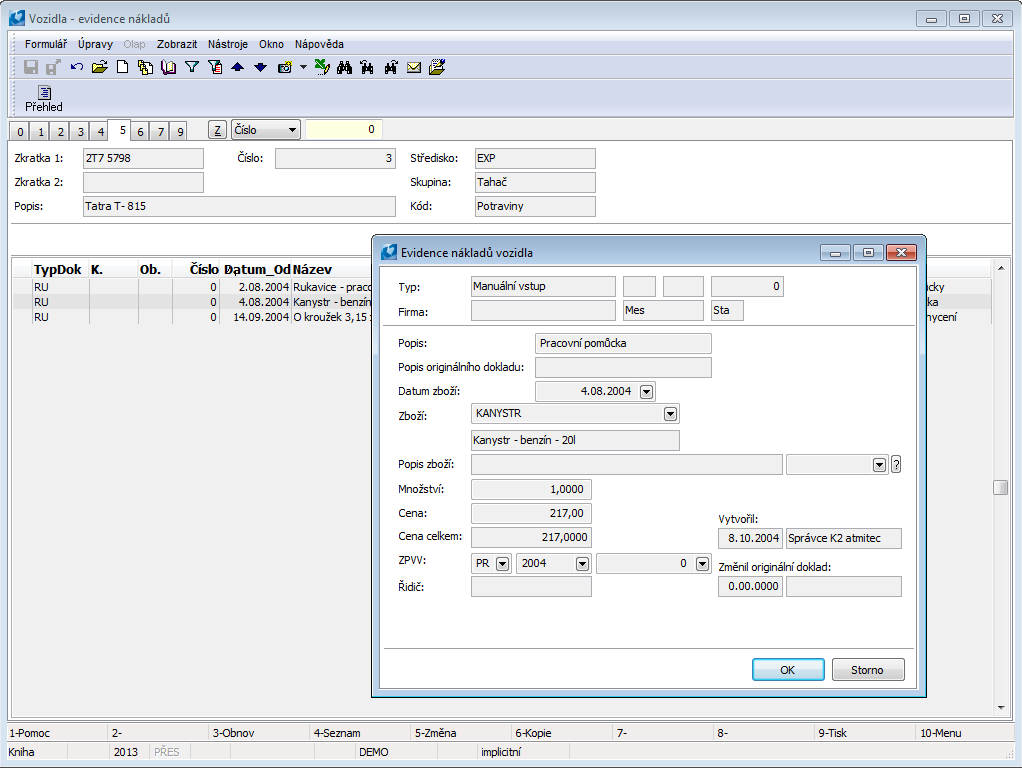Image resolution: width=1022 pixels, height=768 pixels.
Task: Click the open folder toolbar icon
Action: pyautogui.click(x=99, y=68)
